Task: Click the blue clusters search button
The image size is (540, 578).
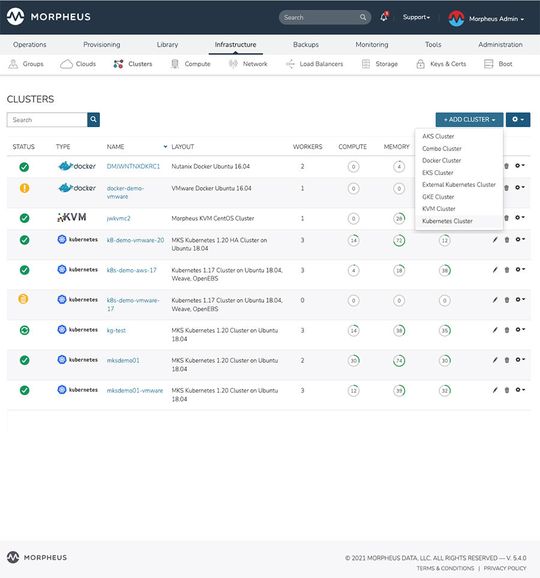Action: coord(94,119)
